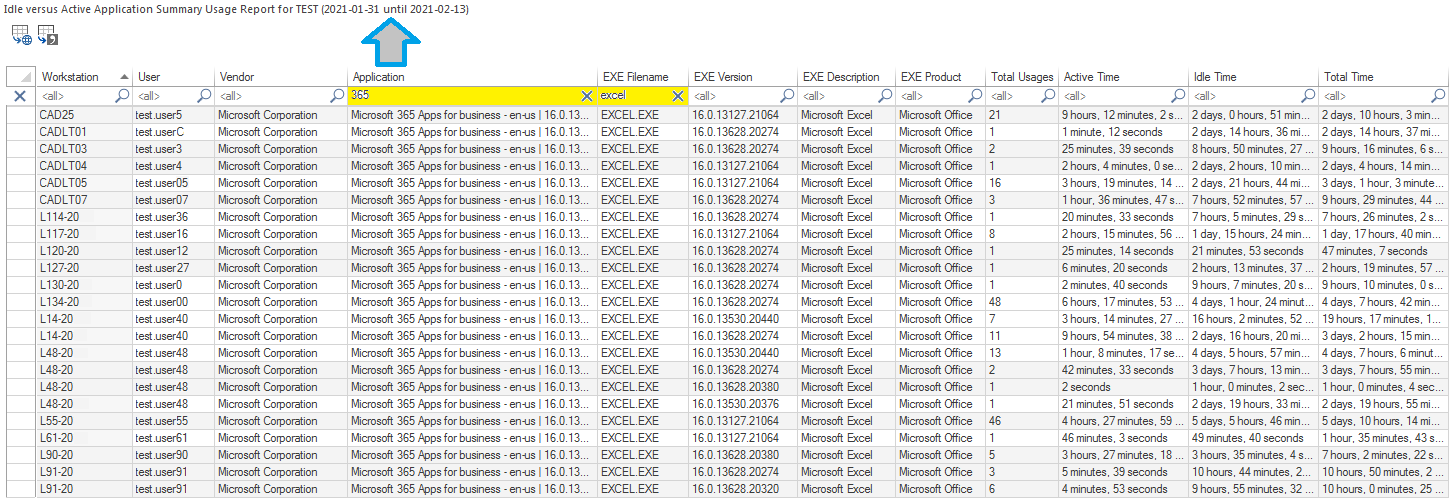Click the Workstation filter search icon
Image resolution: width=1449 pixels, height=502 pixels.
click(122, 96)
